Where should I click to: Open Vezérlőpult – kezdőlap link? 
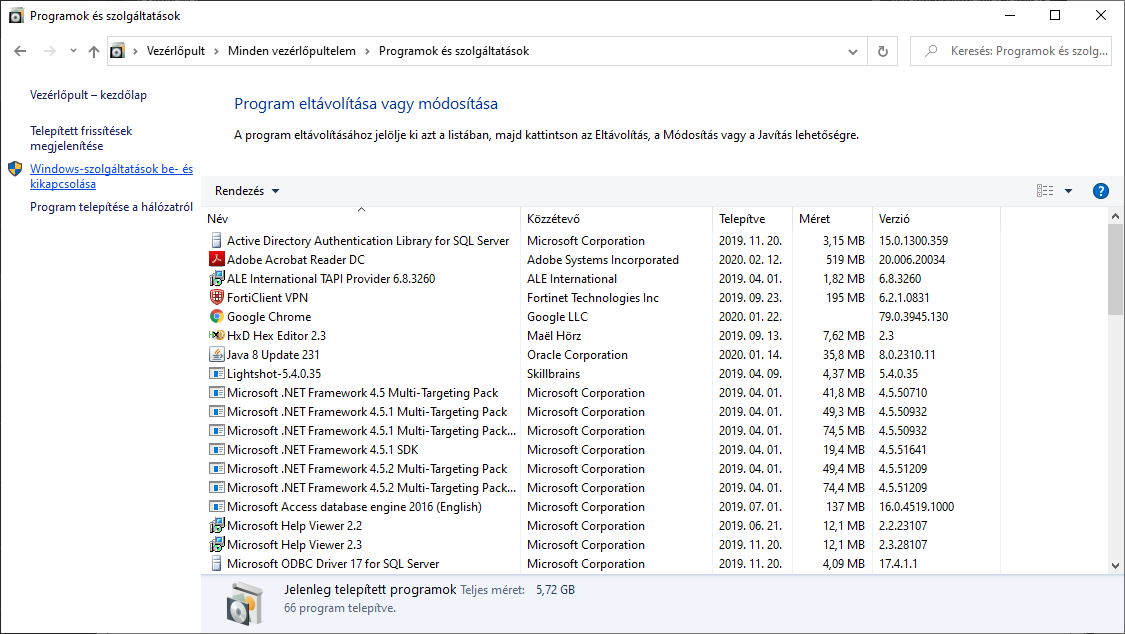(x=88, y=95)
